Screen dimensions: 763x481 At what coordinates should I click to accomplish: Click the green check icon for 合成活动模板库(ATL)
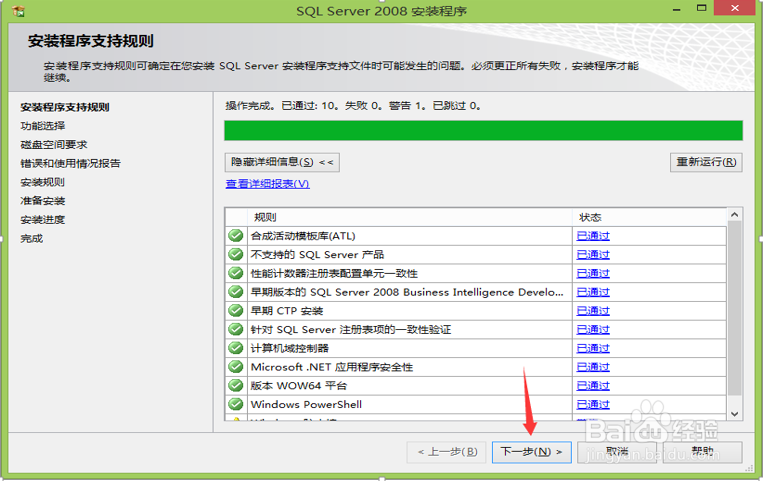click(x=236, y=236)
